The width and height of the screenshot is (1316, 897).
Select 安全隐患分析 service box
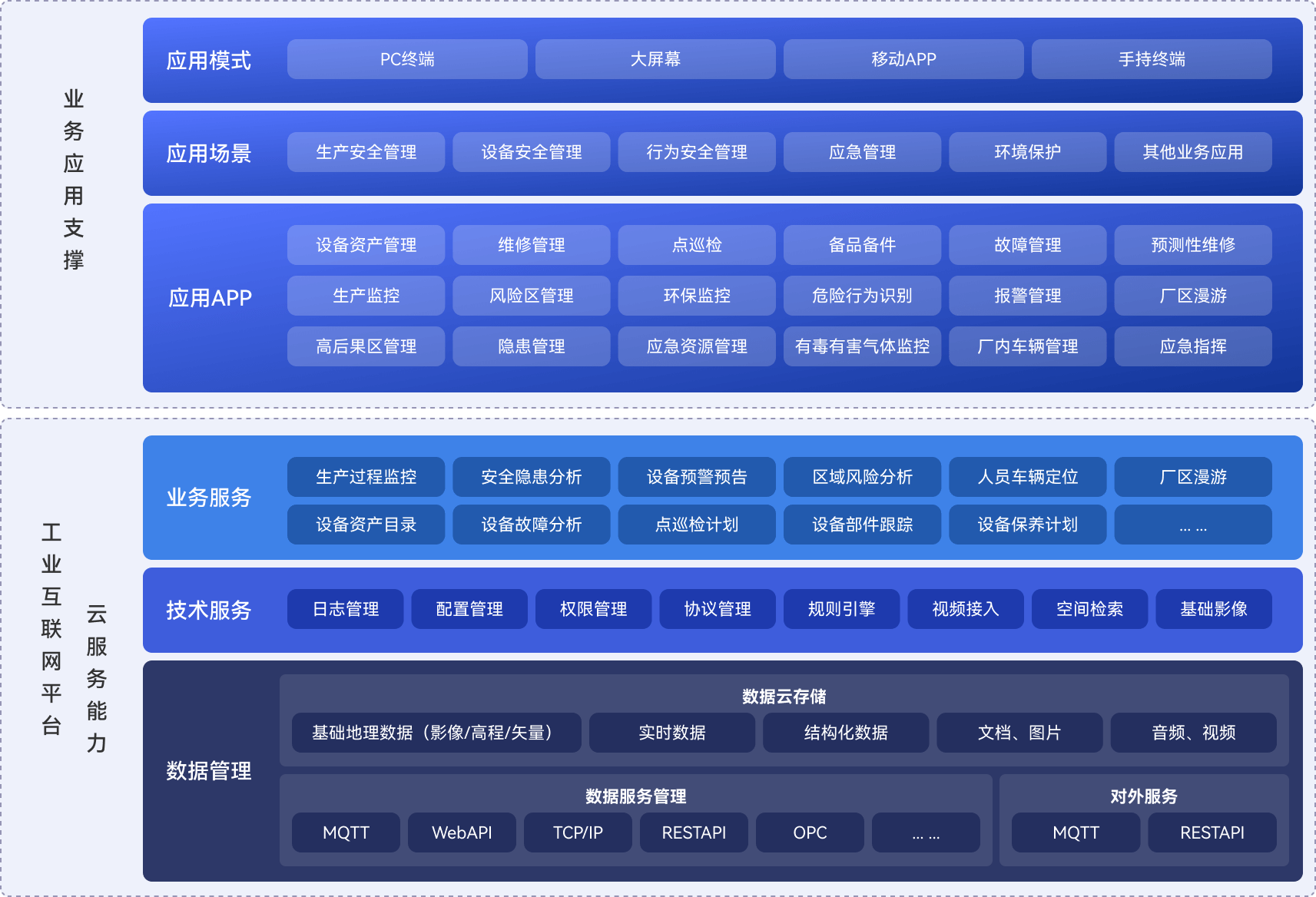point(532,477)
